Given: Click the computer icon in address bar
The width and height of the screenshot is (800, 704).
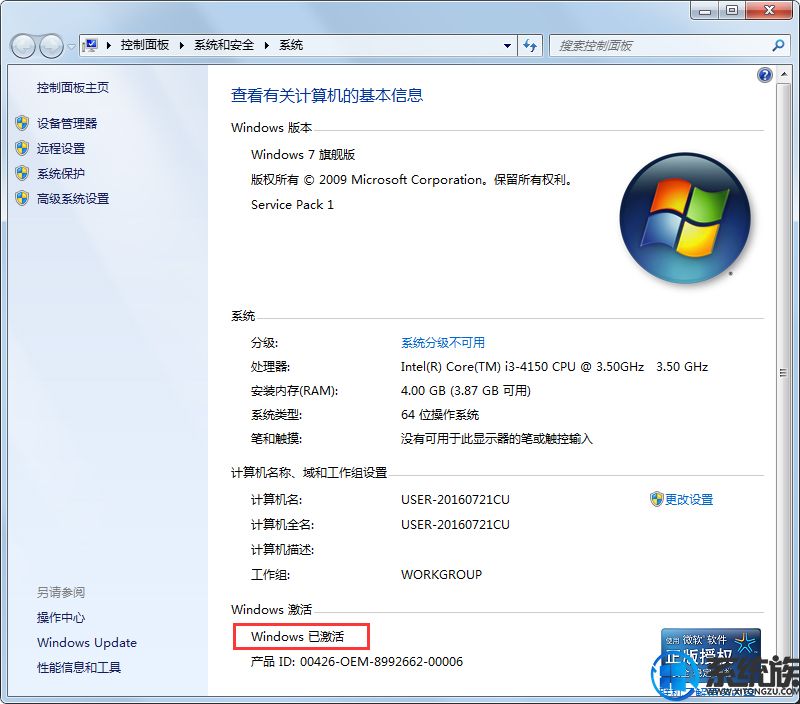Looking at the screenshot, I should tap(91, 45).
